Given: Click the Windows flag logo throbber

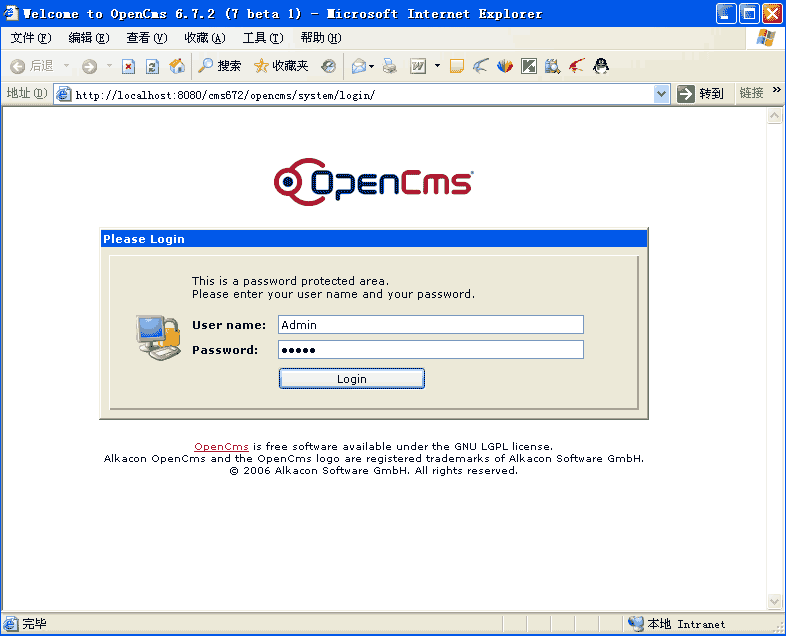Looking at the screenshot, I should 765,38.
